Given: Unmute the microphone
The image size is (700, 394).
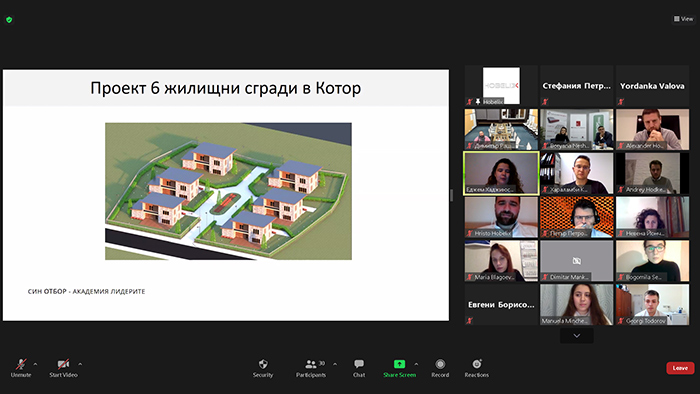Looking at the screenshot, I should (x=21, y=368).
